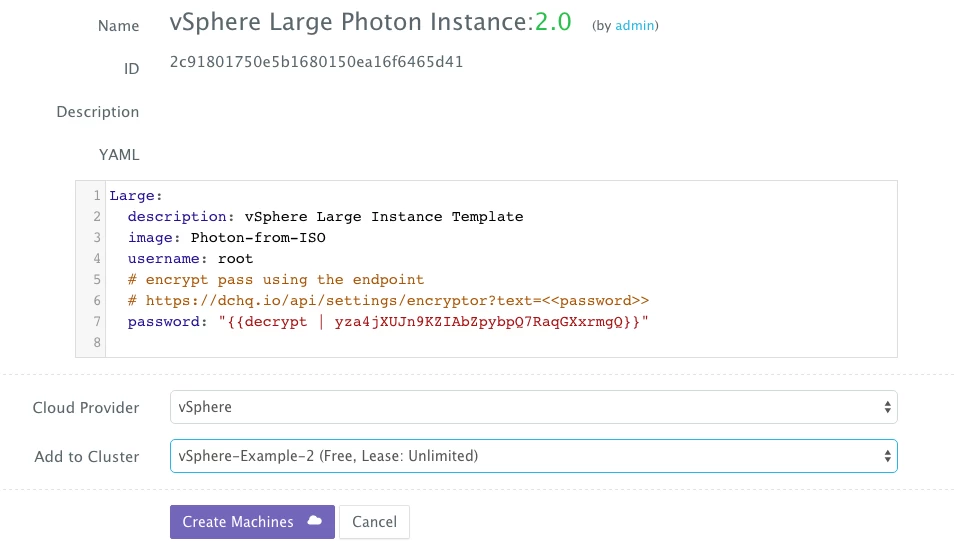Open the Add to Cluster dropdown
Image resolution: width=954 pixels, height=552 pixels.
point(534,456)
